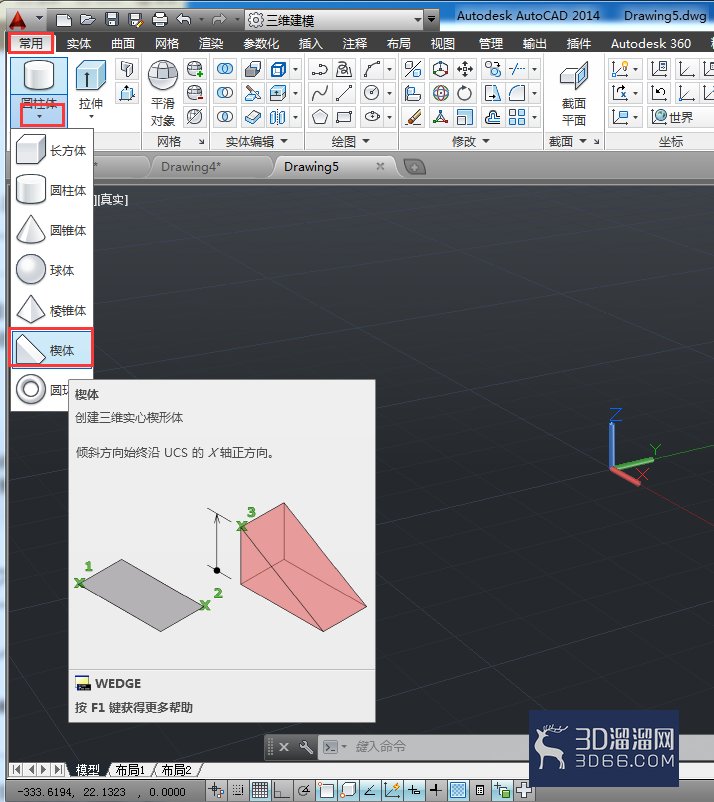Viewport: 714px width, 802px height.
Task: Click the New drawing icon in quick access toolbar
Action: (63, 19)
